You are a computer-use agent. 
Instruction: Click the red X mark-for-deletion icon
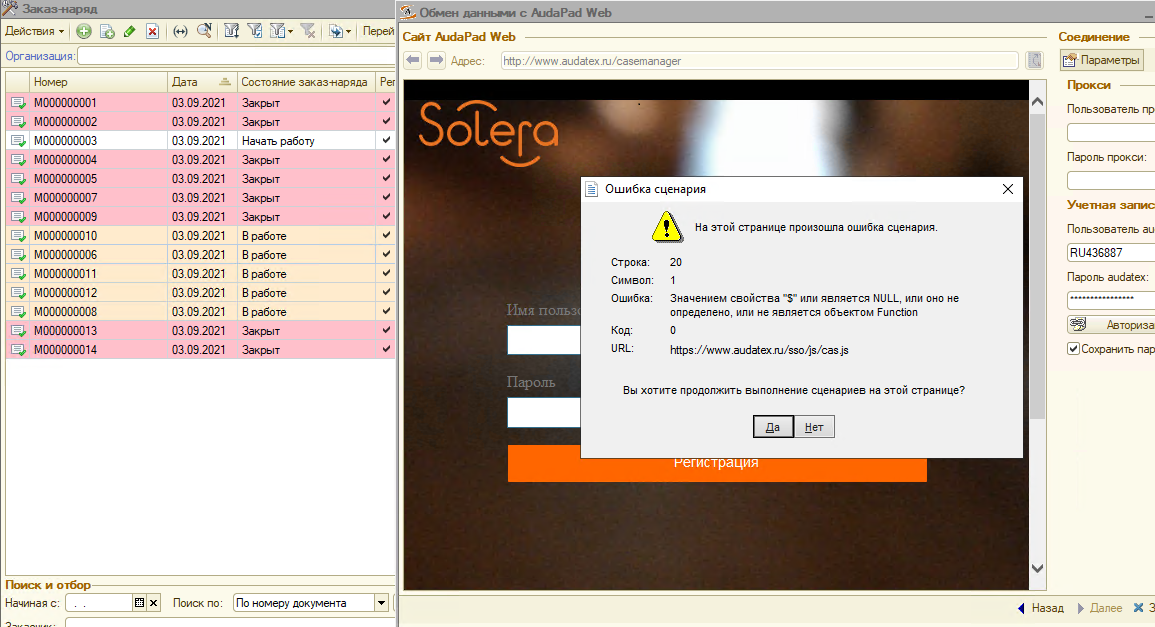pos(152,31)
